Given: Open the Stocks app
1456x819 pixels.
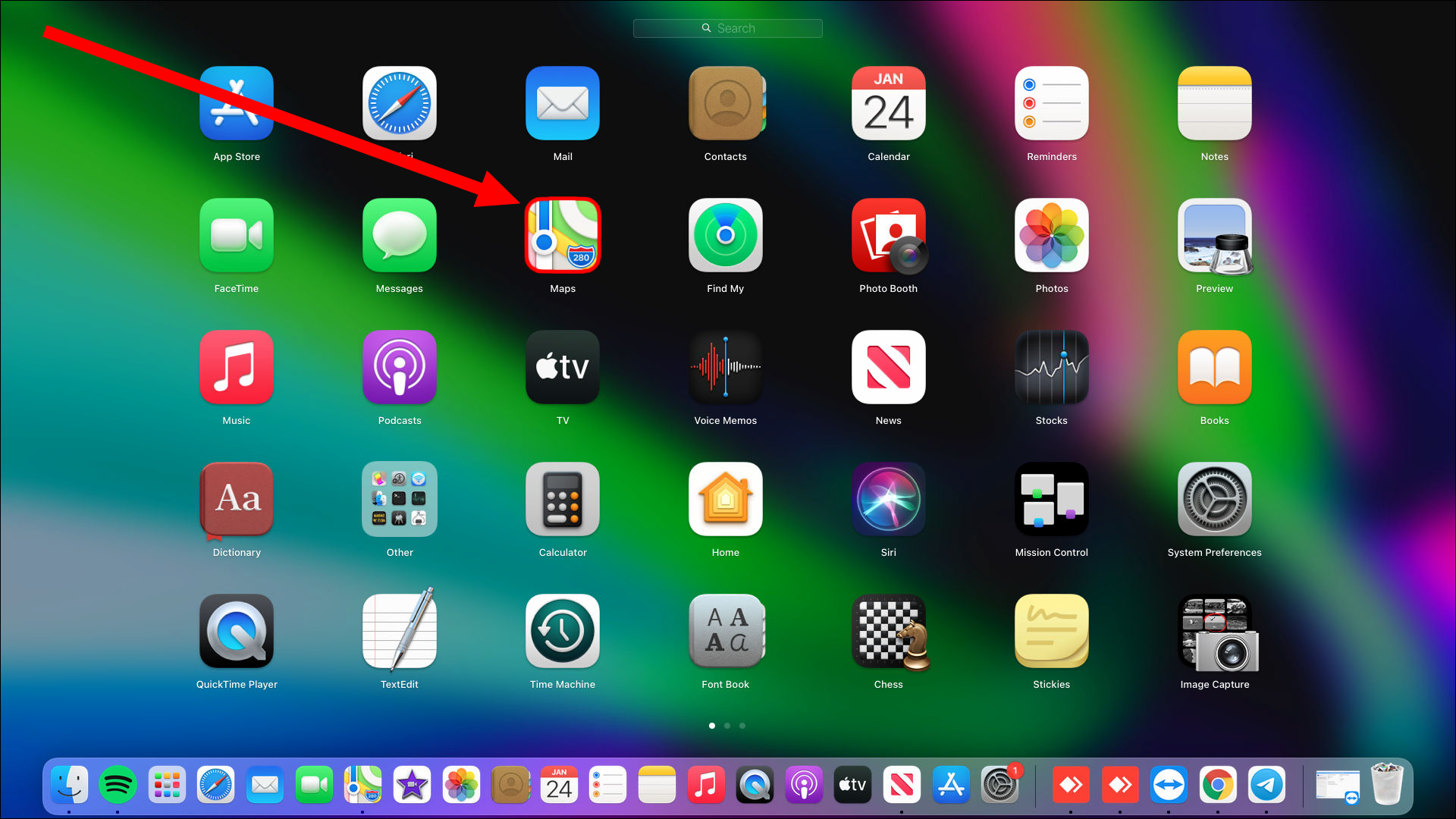Looking at the screenshot, I should pyautogui.click(x=1052, y=367).
